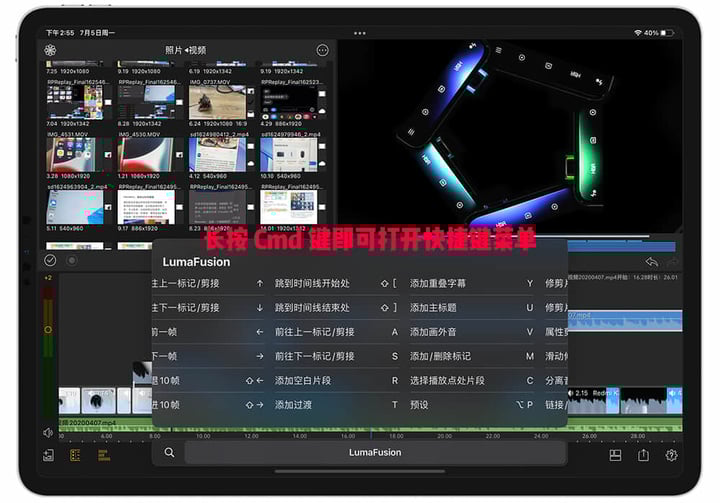Mute audio using the speaker icon
Viewport: 720px width, 503px height.
(x=48, y=432)
